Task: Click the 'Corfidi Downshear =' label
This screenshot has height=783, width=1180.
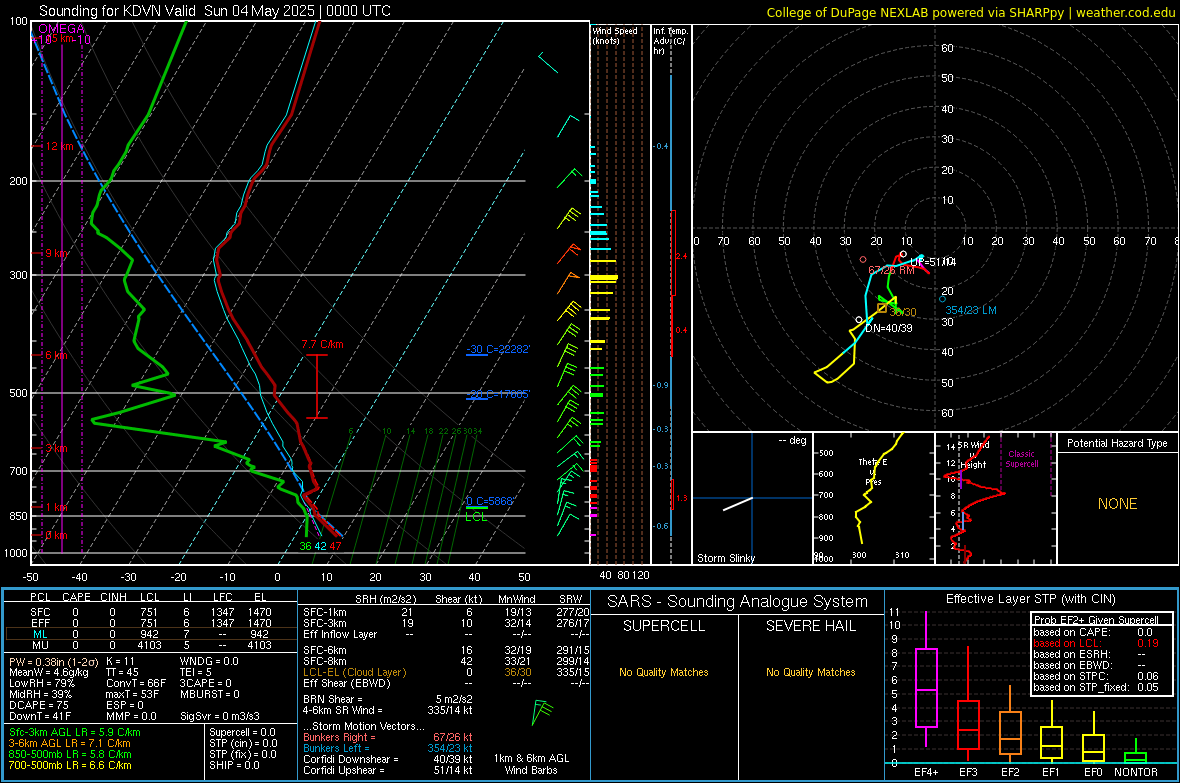Action: (351, 759)
